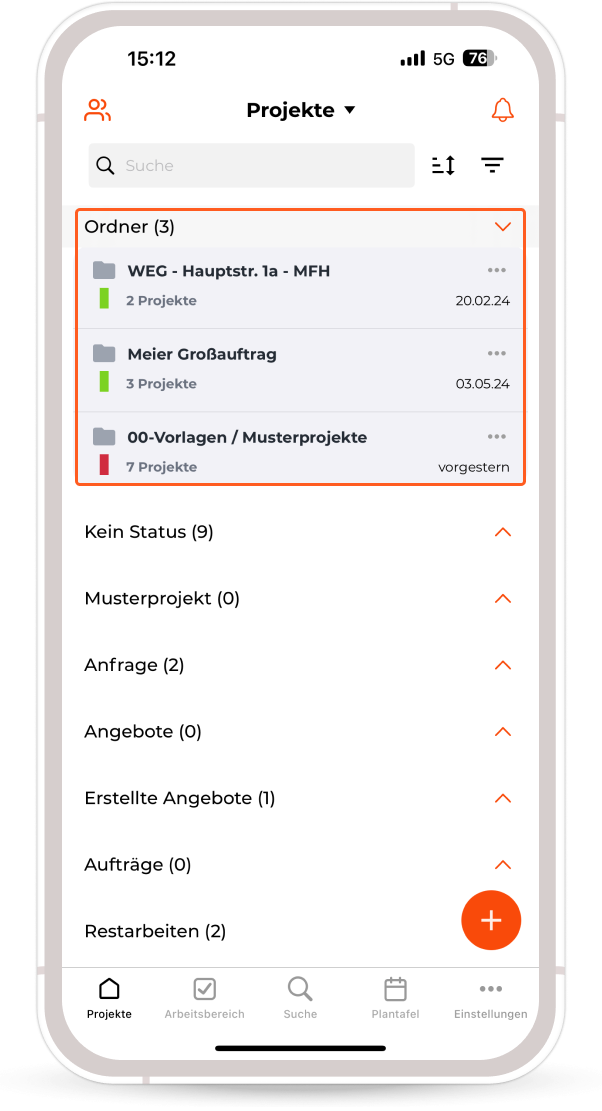Viewport: 602px width, 1111px height.
Task: Open the team members icon
Action: 97,110
